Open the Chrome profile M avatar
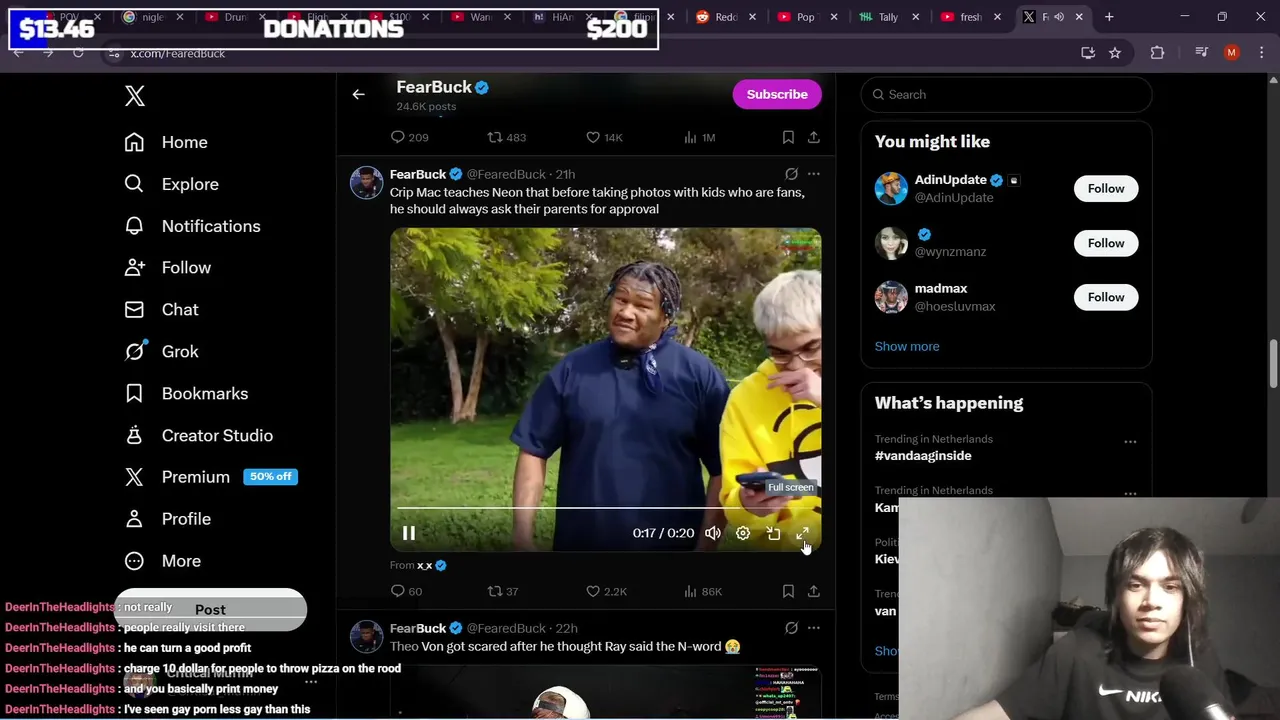The width and height of the screenshot is (1280, 720). [x=1232, y=53]
